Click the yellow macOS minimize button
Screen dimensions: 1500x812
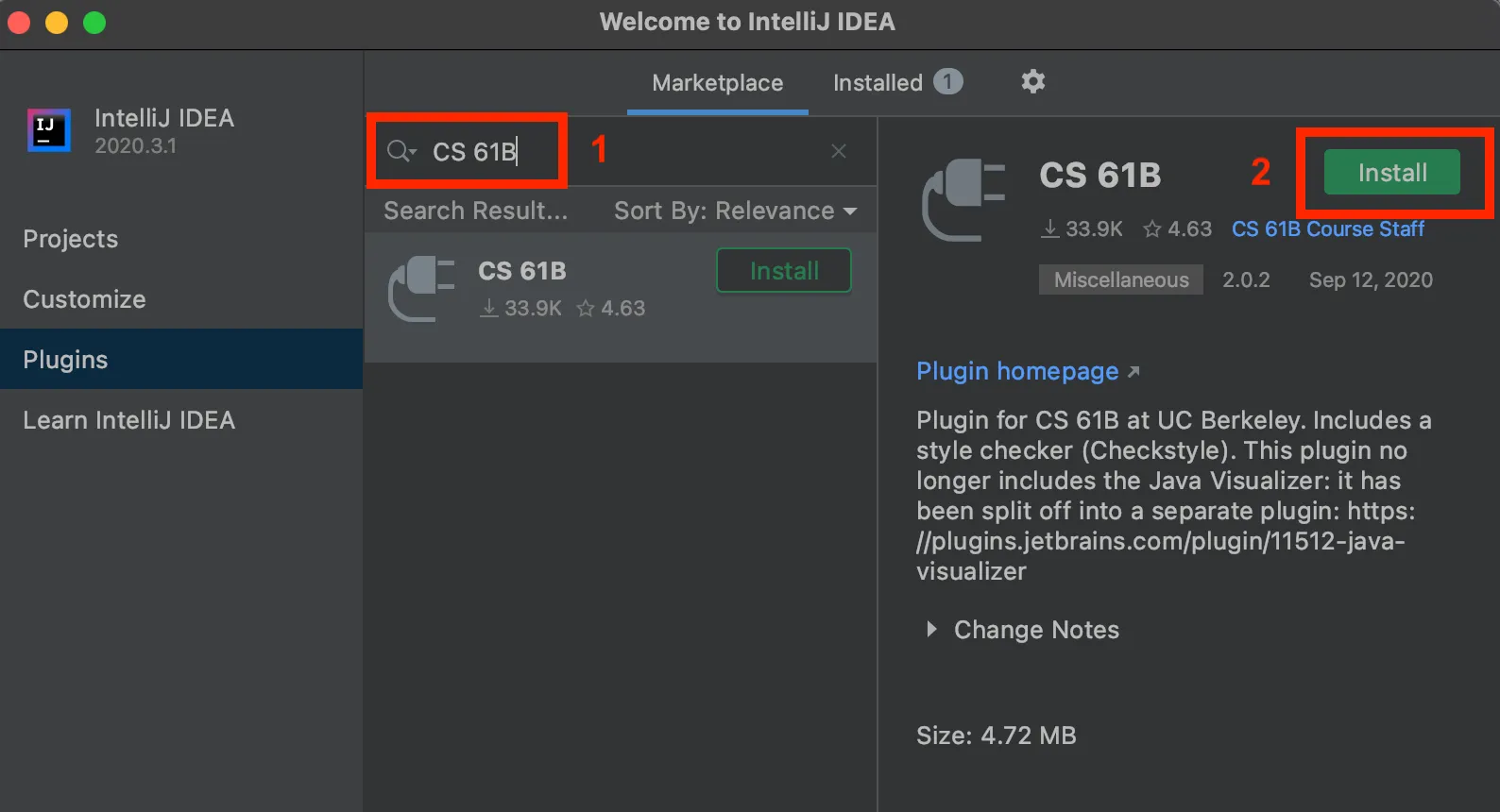pyautogui.click(x=57, y=23)
